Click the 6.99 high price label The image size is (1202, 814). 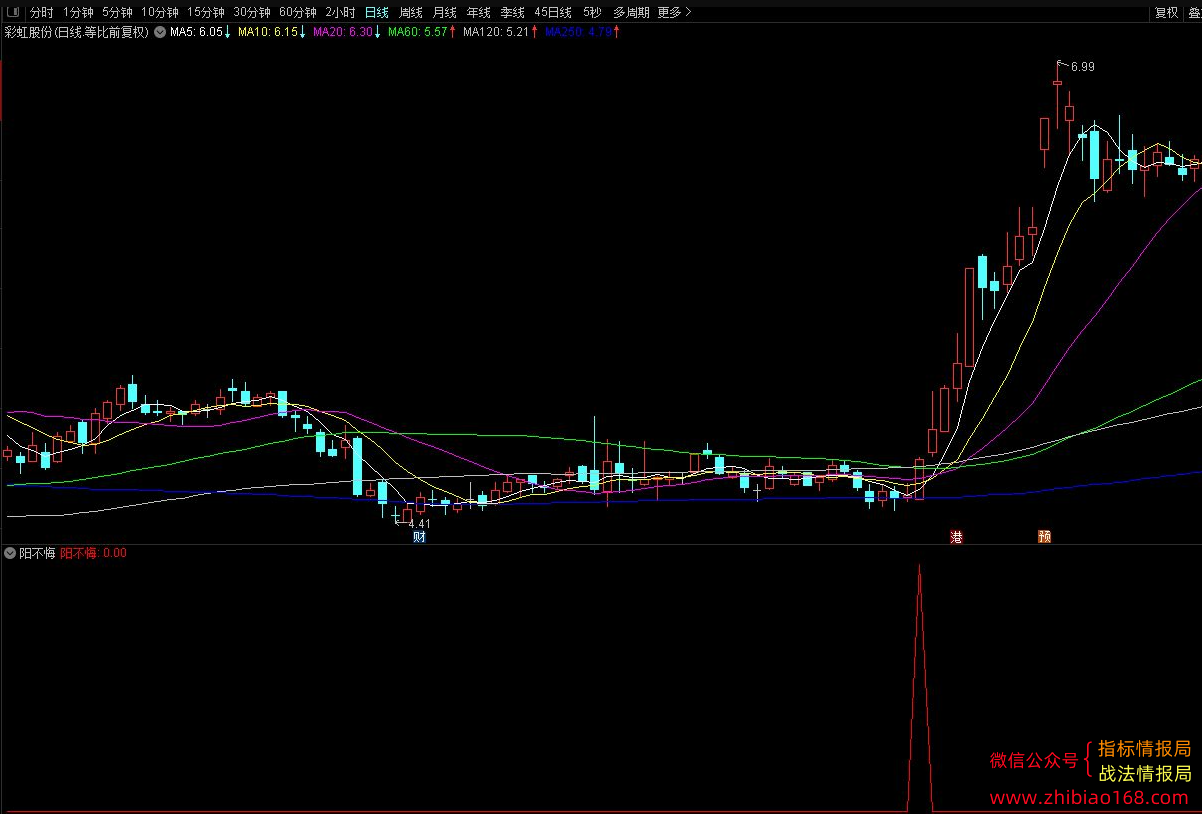click(x=1082, y=67)
